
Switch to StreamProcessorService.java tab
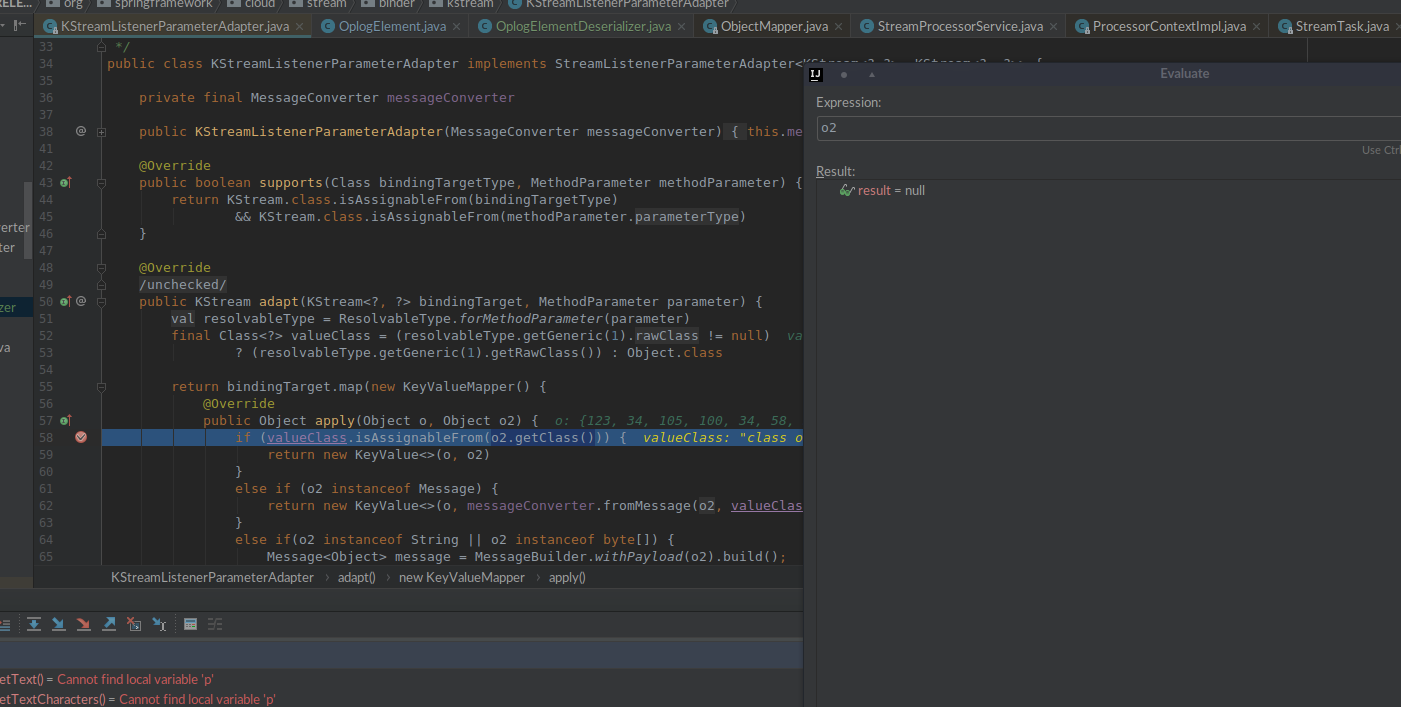click(x=960, y=26)
